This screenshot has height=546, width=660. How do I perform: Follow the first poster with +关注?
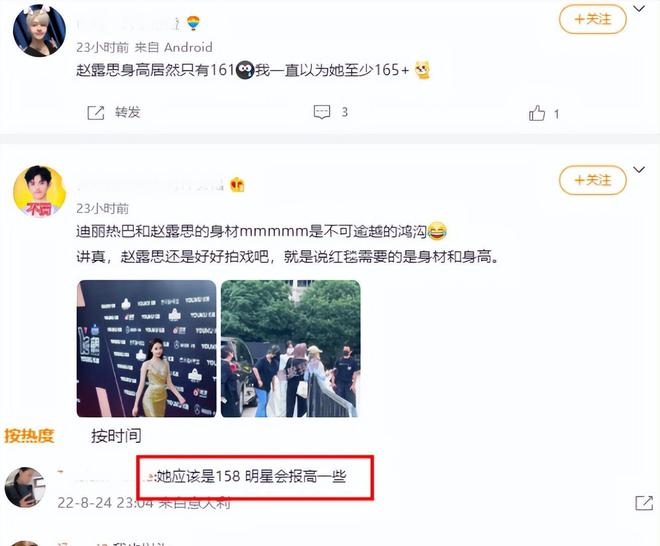[x=593, y=19]
